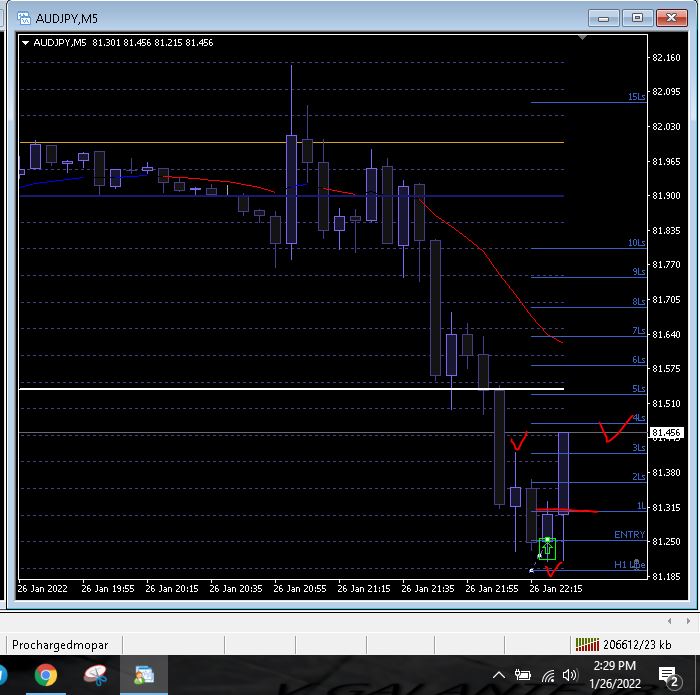
Task: Click the AUDJPY,M5 chart window icon
Action: point(24,18)
